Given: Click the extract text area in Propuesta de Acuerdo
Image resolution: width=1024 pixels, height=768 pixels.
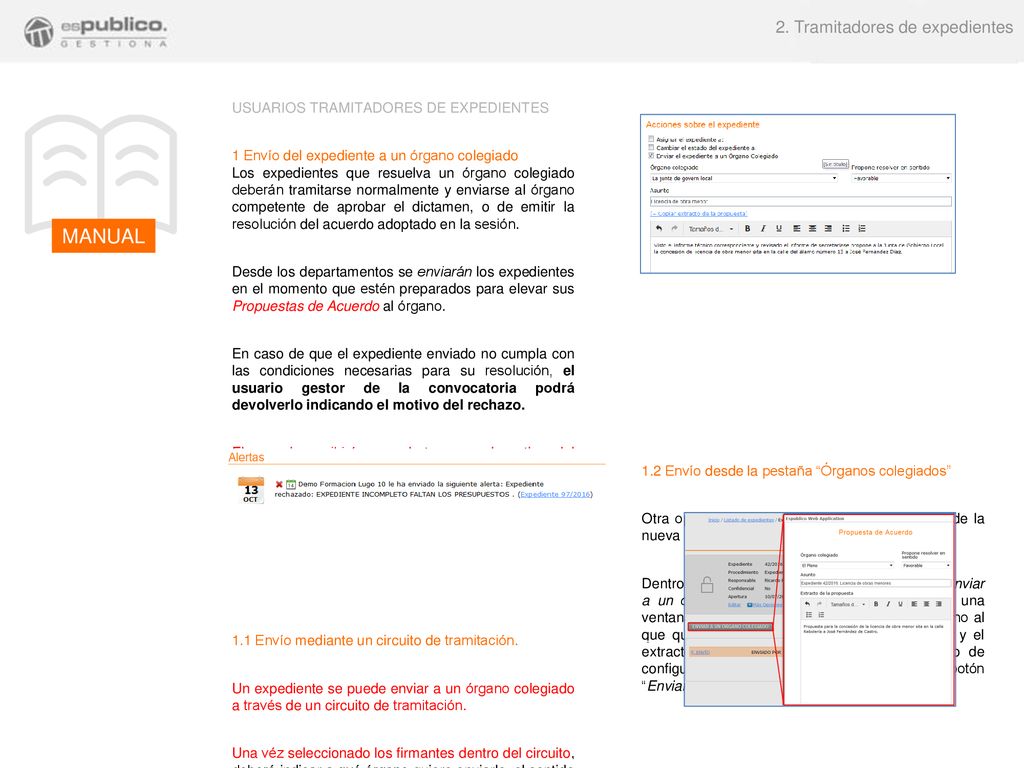Looking at the screenshot, I should (876, 662).
